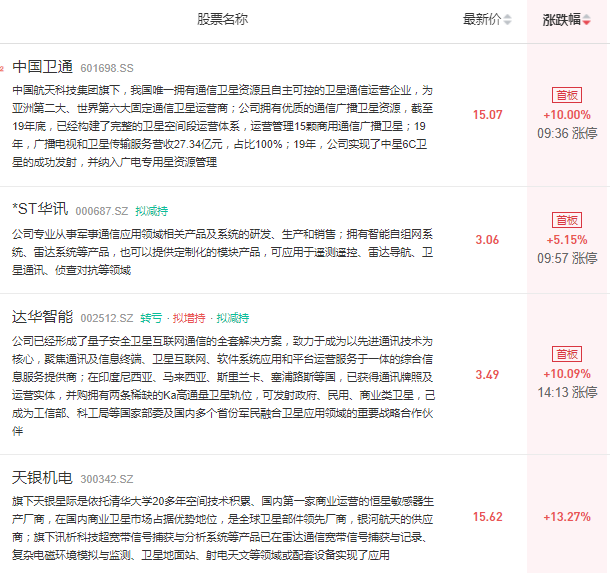610x573 pixels.
Task: Click 09:36 涨停 time label
Action: 567,133
